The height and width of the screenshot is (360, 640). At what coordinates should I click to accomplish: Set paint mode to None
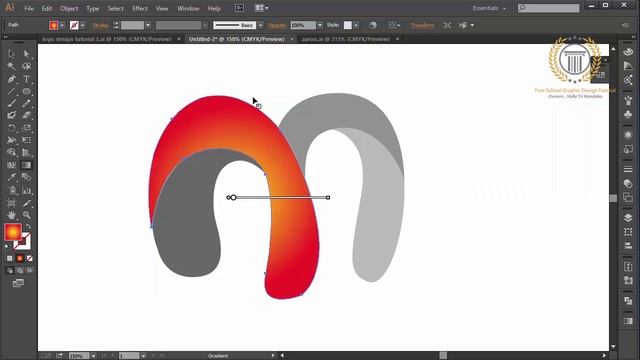pyautogui.click(x=29, y=258)
